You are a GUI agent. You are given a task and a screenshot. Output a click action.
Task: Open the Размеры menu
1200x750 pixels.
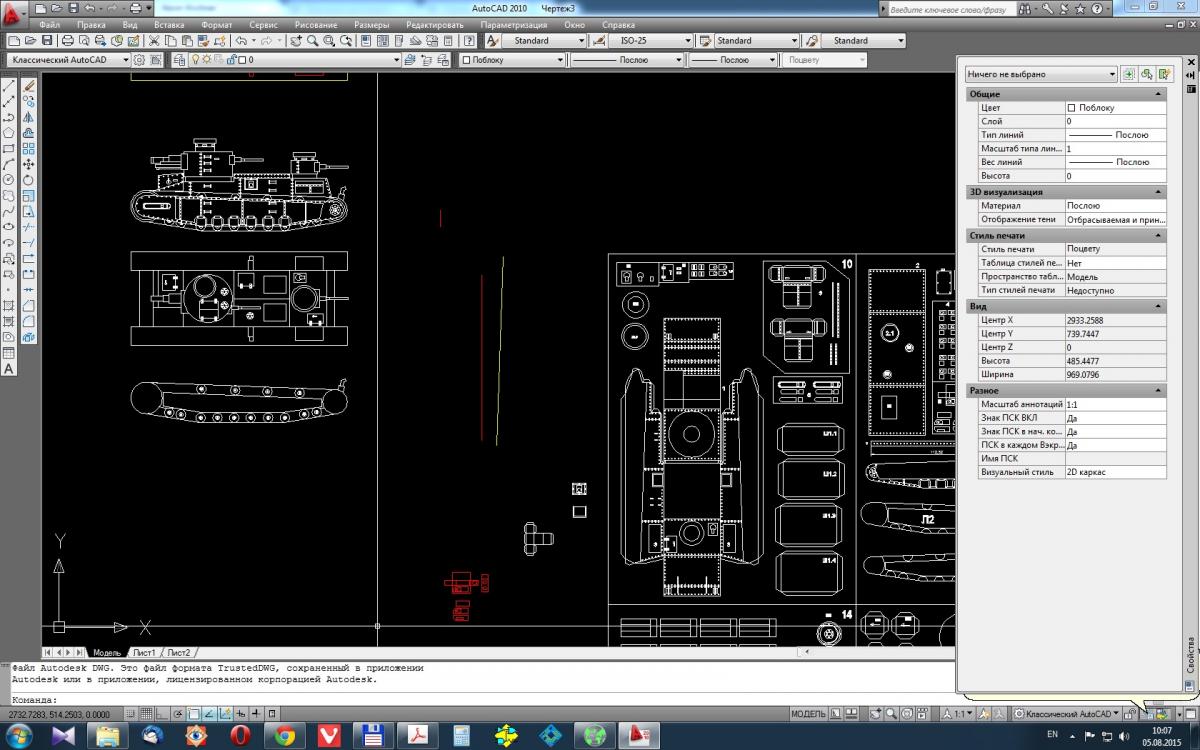pyautogui.click(x=372, y=24)
